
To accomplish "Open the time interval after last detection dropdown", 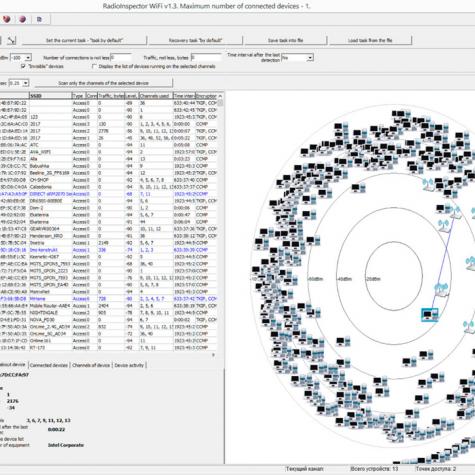I will click(297, 58).
